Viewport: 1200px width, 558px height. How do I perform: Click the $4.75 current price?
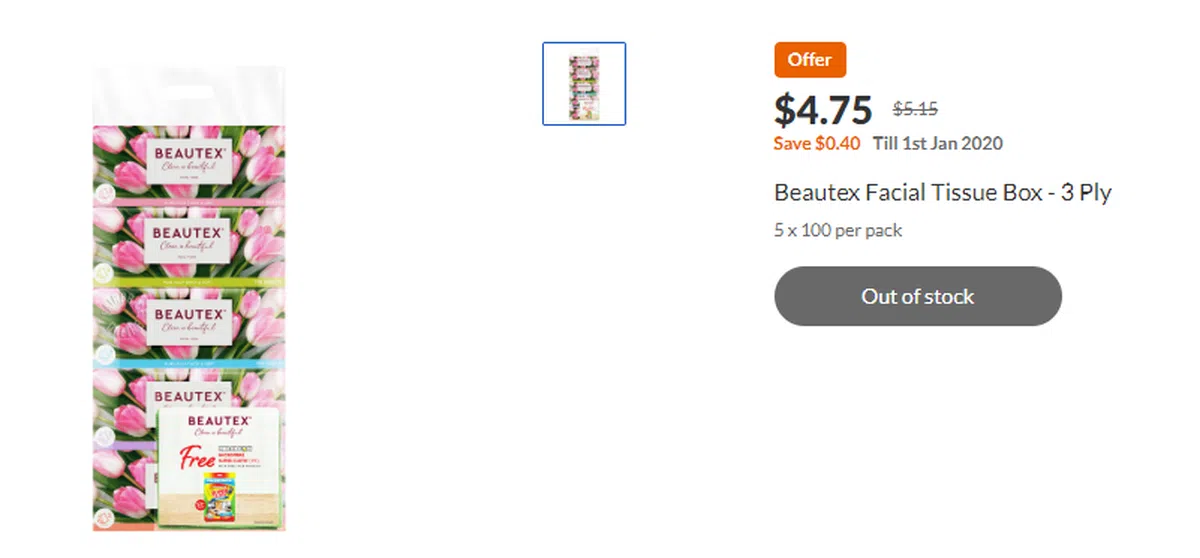[823, 109]
